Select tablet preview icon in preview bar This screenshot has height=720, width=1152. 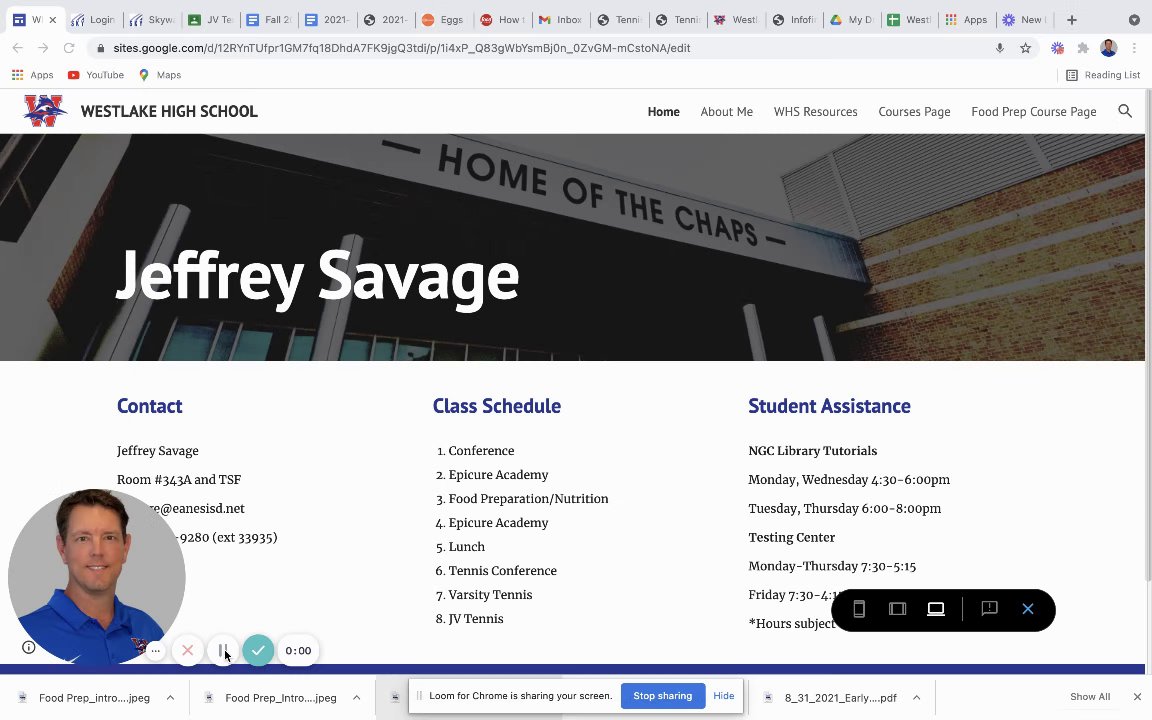pyautogui.click(x=897, y=609)
